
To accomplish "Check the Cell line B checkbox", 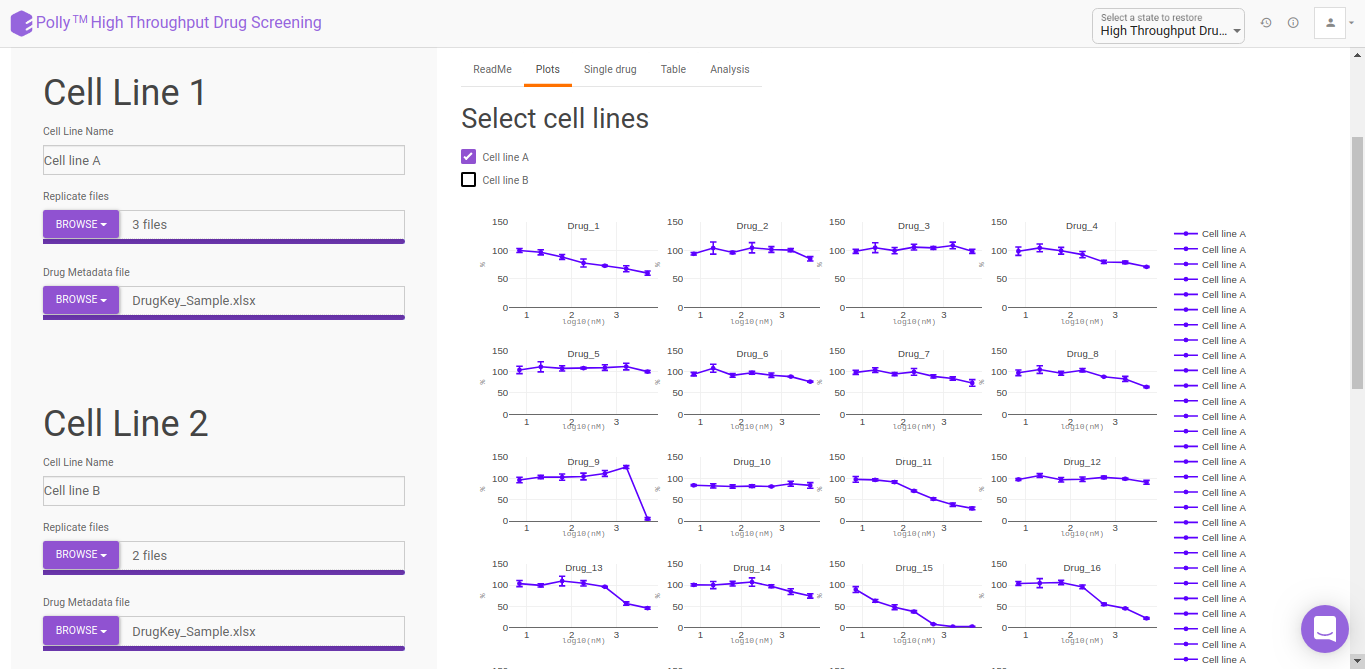I will click(x=468, y=180).
